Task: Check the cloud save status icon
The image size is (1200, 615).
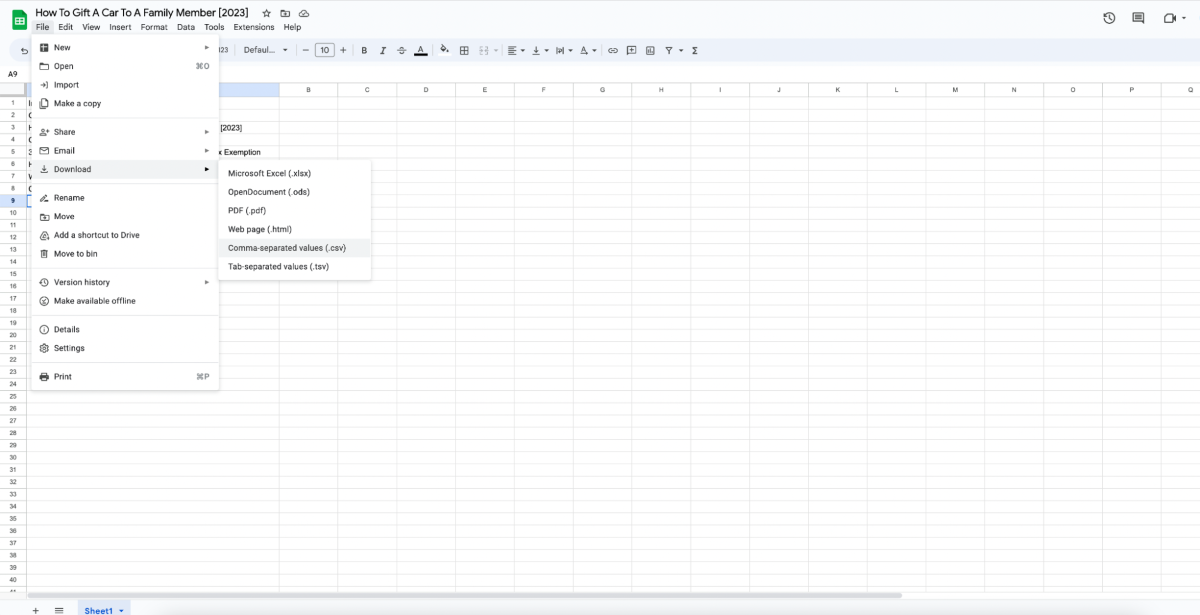Action: click(x=304, y=13)
